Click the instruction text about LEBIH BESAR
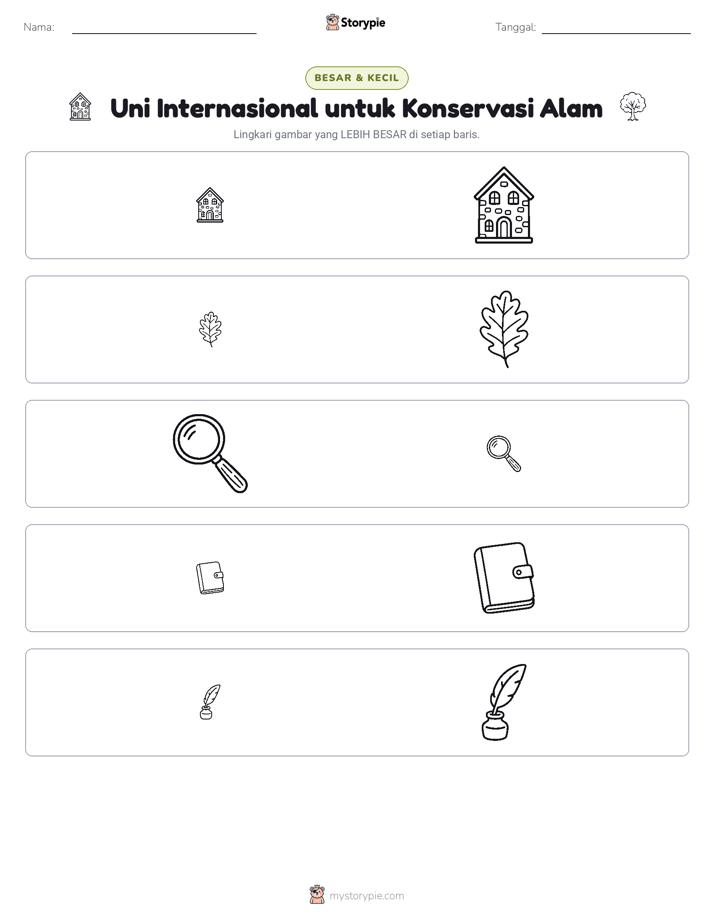714x924 pixels. pos(356,134)
